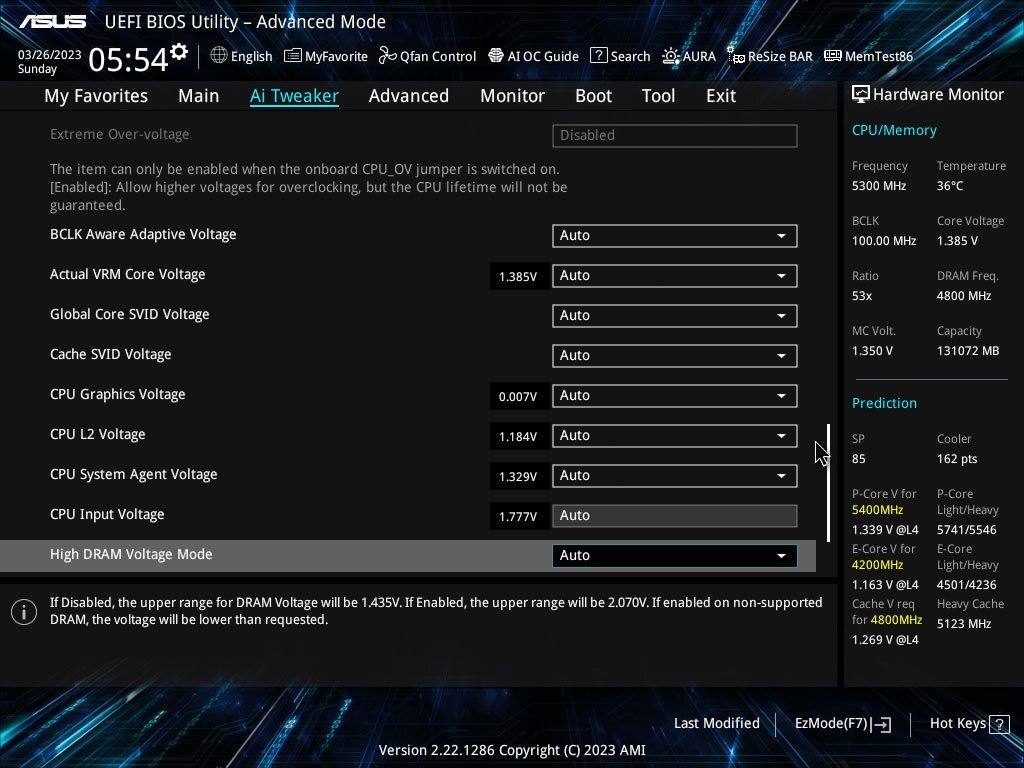Click the English language globe icon
1024x768 pixels.
(x=219, y=56)
